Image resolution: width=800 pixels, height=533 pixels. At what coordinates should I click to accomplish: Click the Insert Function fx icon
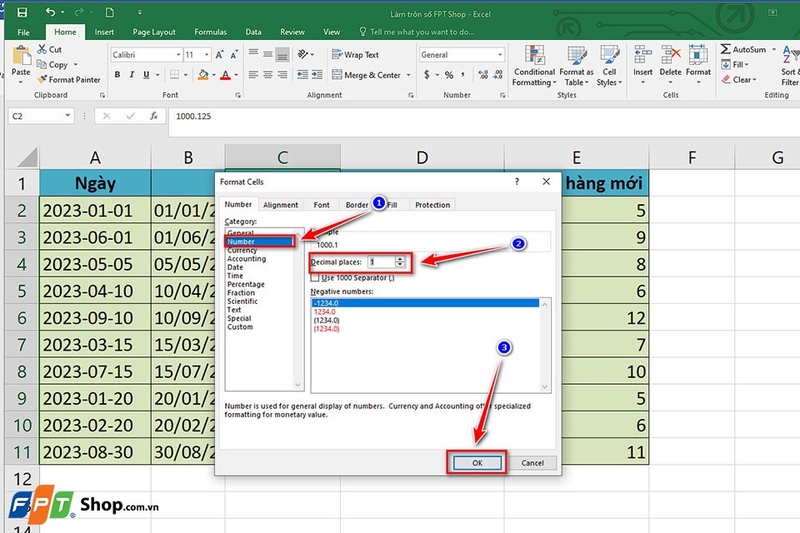click(154, 116)
